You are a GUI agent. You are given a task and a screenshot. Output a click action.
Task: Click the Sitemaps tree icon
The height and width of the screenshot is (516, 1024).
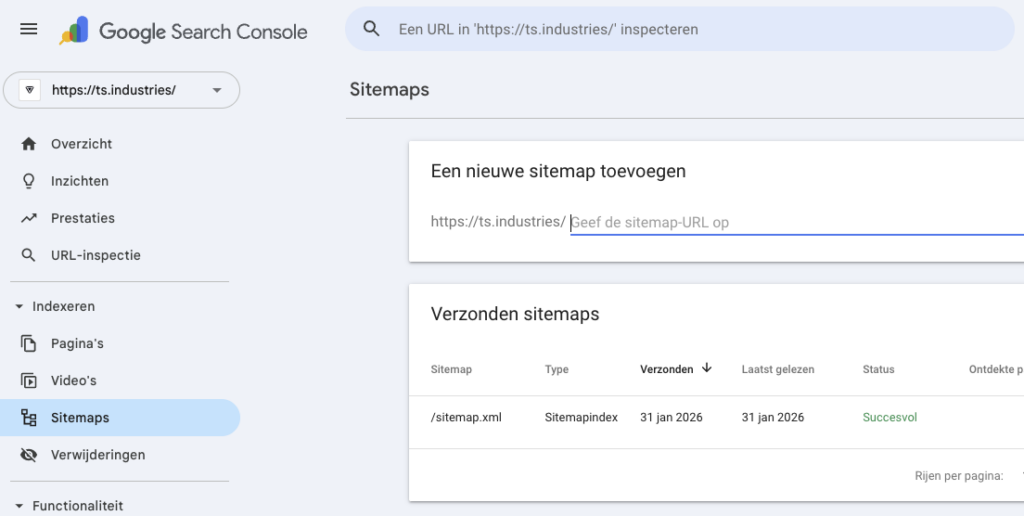[x=29, y=418]
